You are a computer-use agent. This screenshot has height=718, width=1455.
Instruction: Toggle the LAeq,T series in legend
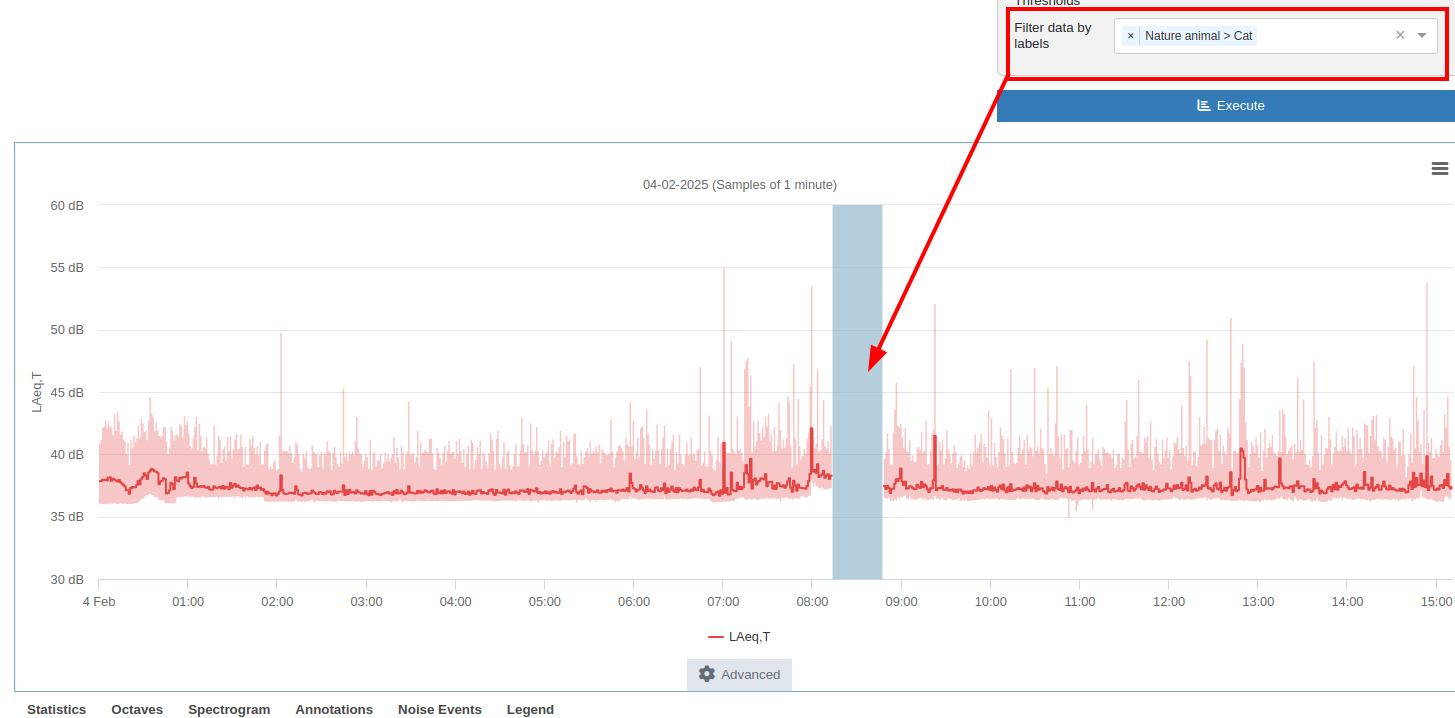(739, 637)
